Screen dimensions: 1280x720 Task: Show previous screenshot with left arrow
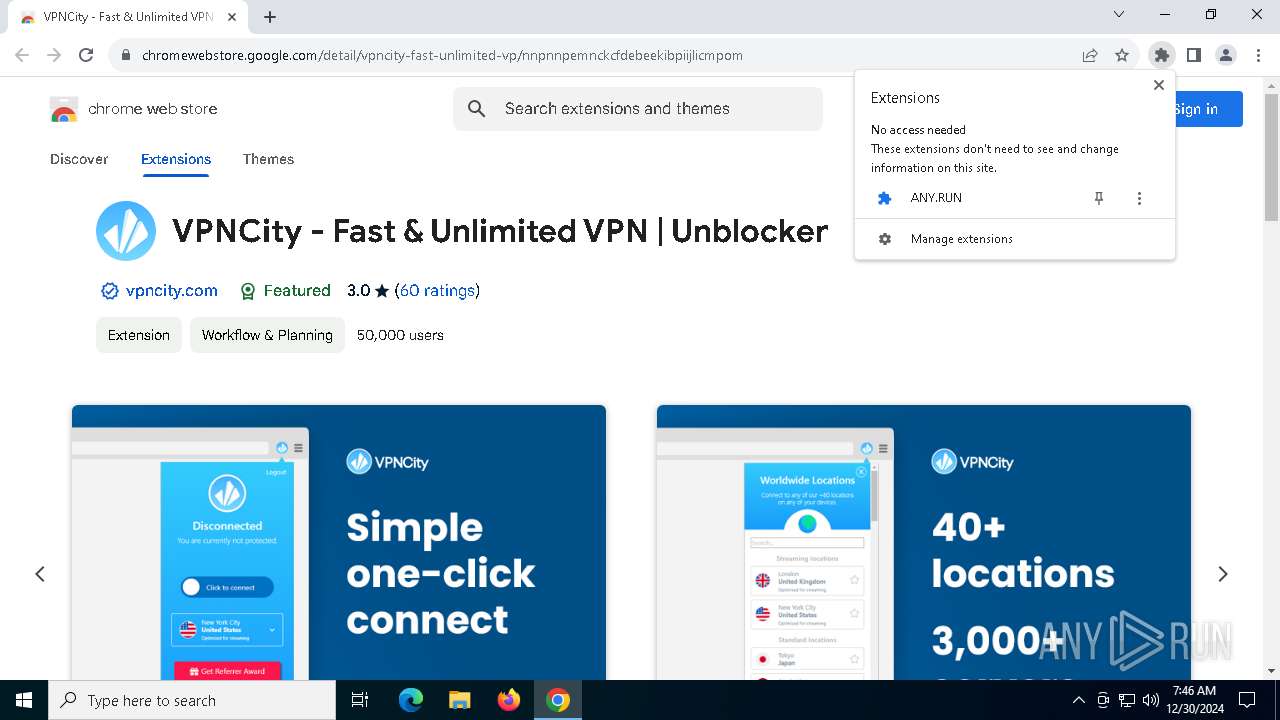(40, 574)
